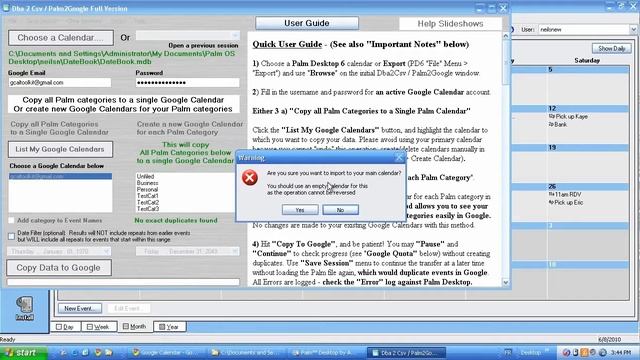Viewport: 640px width, 360px height.
Task: Click the New Event button in Palm Desktop
Action: 80,309
